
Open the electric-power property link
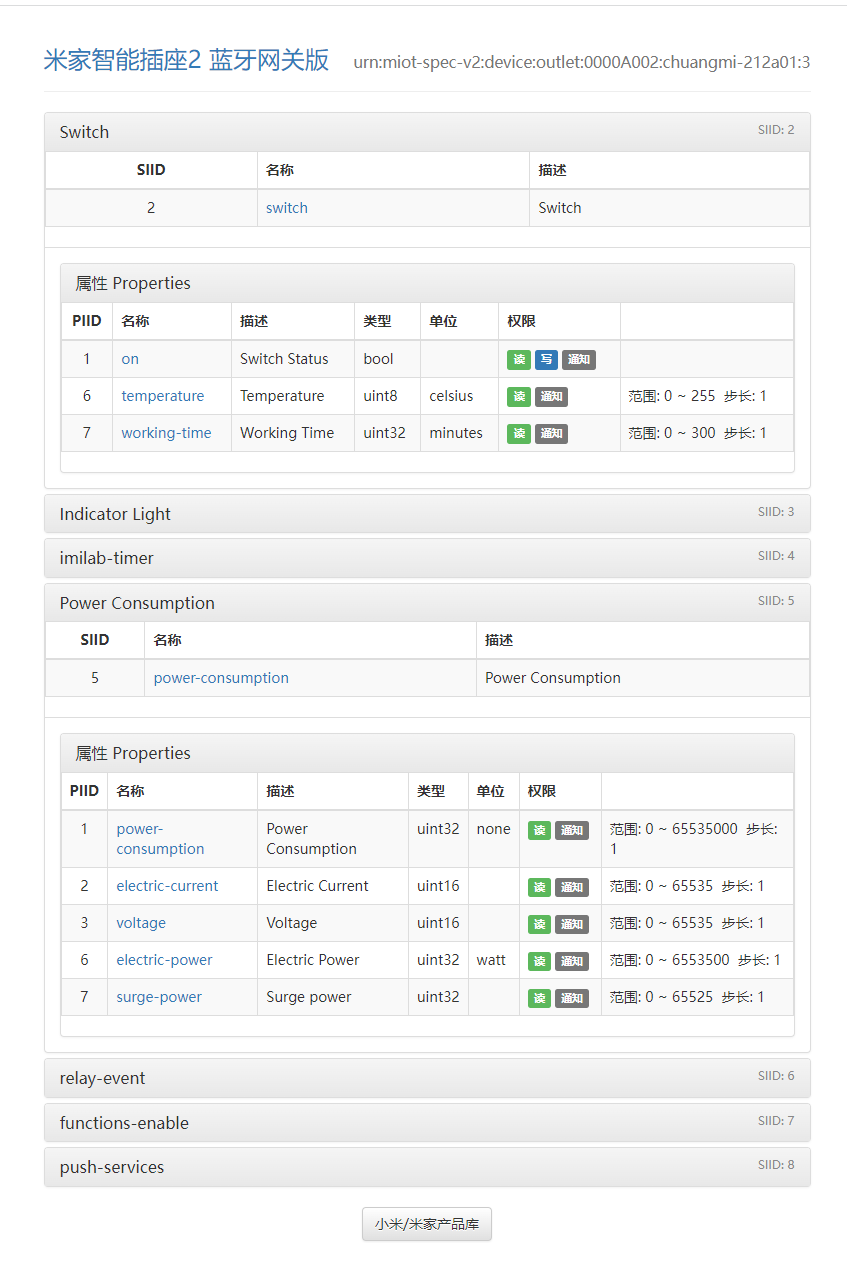(164, 960)
